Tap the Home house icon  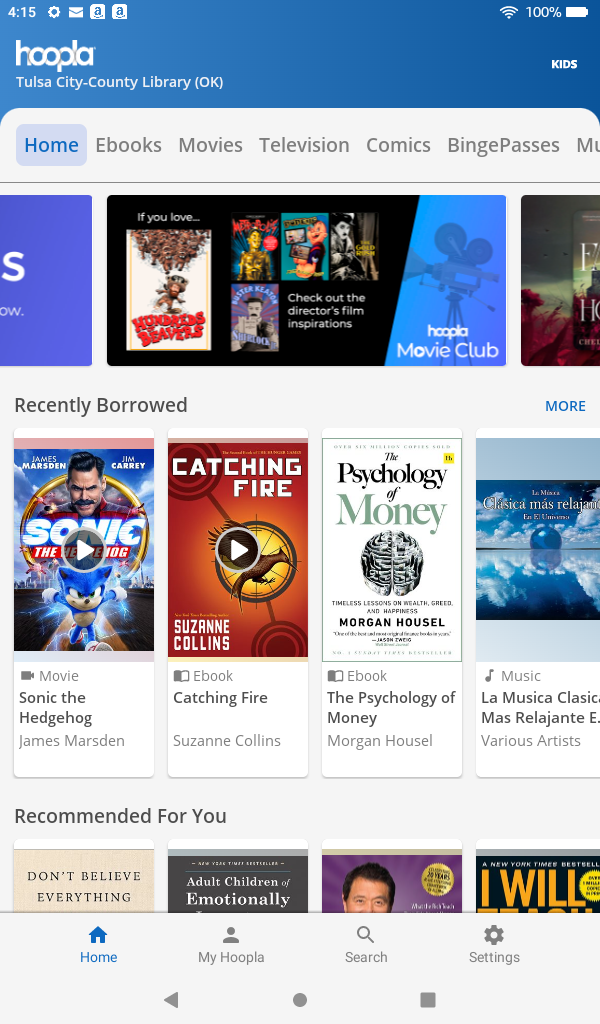pyautogui.click(x=98, y=935)
